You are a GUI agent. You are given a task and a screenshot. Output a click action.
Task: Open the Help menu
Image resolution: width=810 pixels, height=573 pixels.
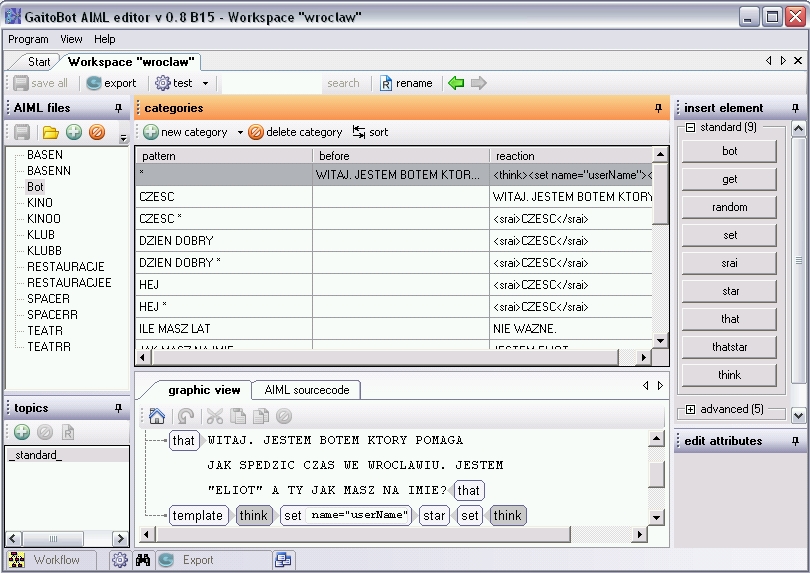pyautogui.click(x=105, y=39)
